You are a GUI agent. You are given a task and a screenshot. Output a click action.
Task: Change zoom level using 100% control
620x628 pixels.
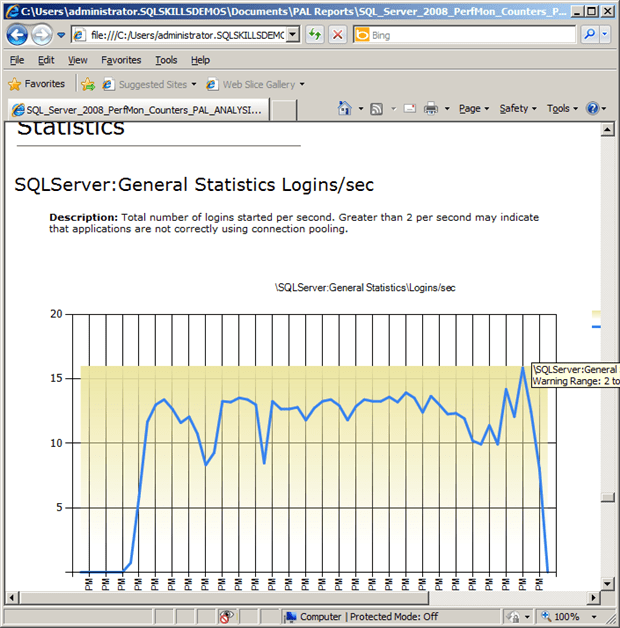(x=570, y=617)
